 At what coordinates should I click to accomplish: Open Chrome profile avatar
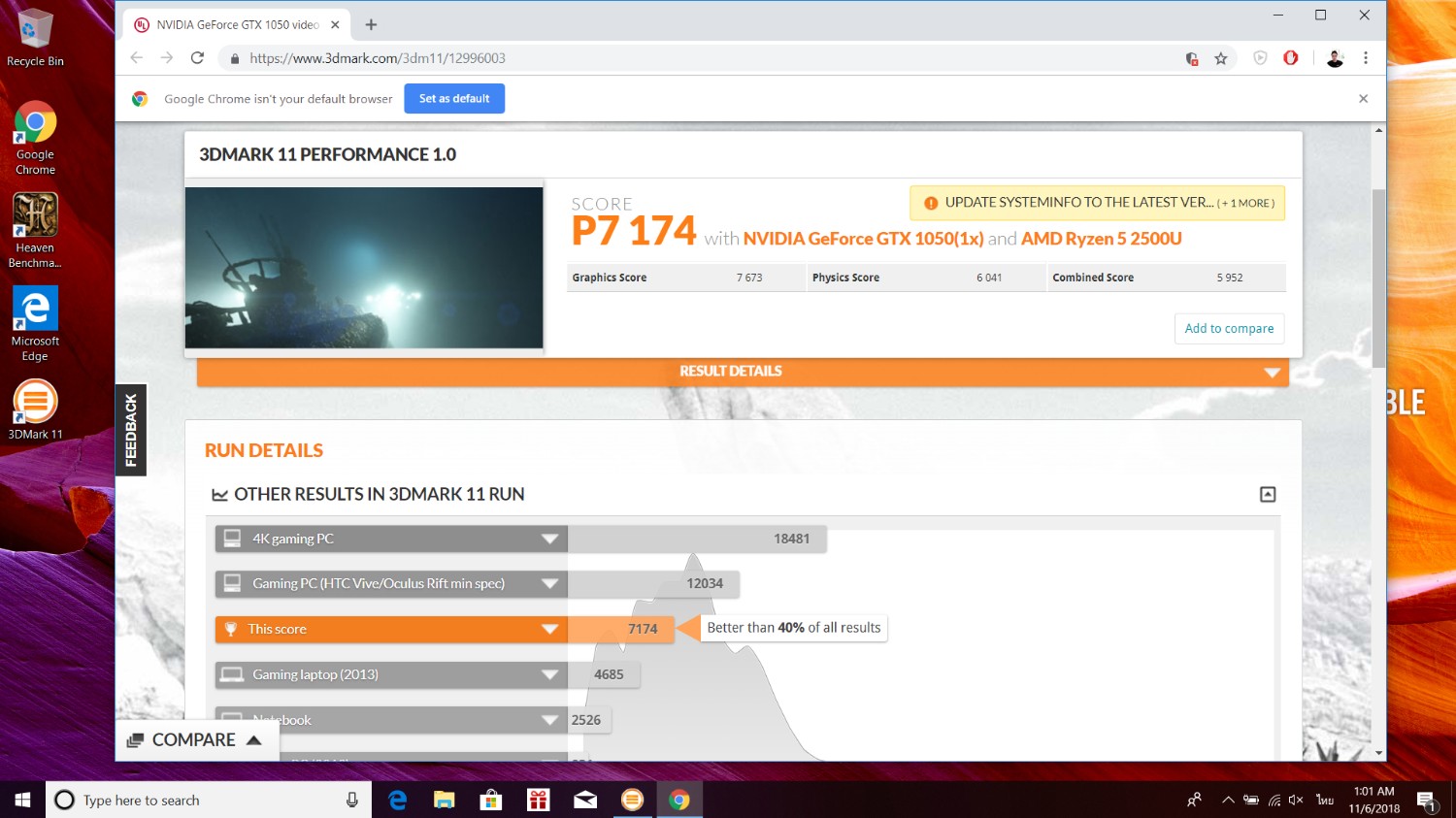(1335, 58)
